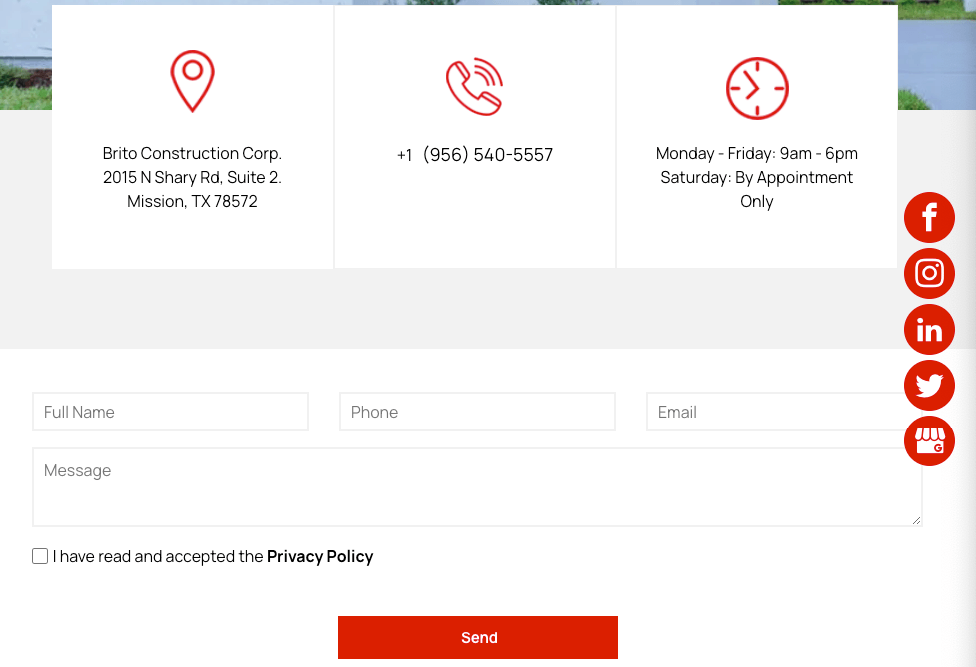This screenshot has width=976, height=667.
Task: Check the privacy policy acceptance checkbox
Action: 40,556
